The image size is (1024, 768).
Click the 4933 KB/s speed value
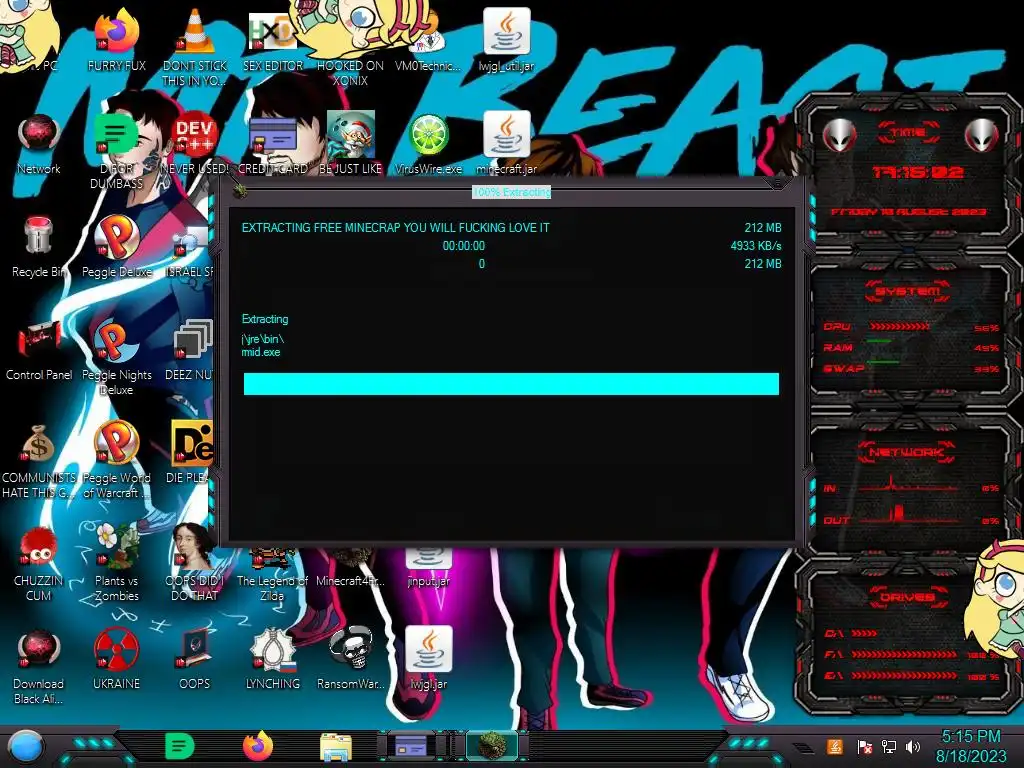(756, 246)
